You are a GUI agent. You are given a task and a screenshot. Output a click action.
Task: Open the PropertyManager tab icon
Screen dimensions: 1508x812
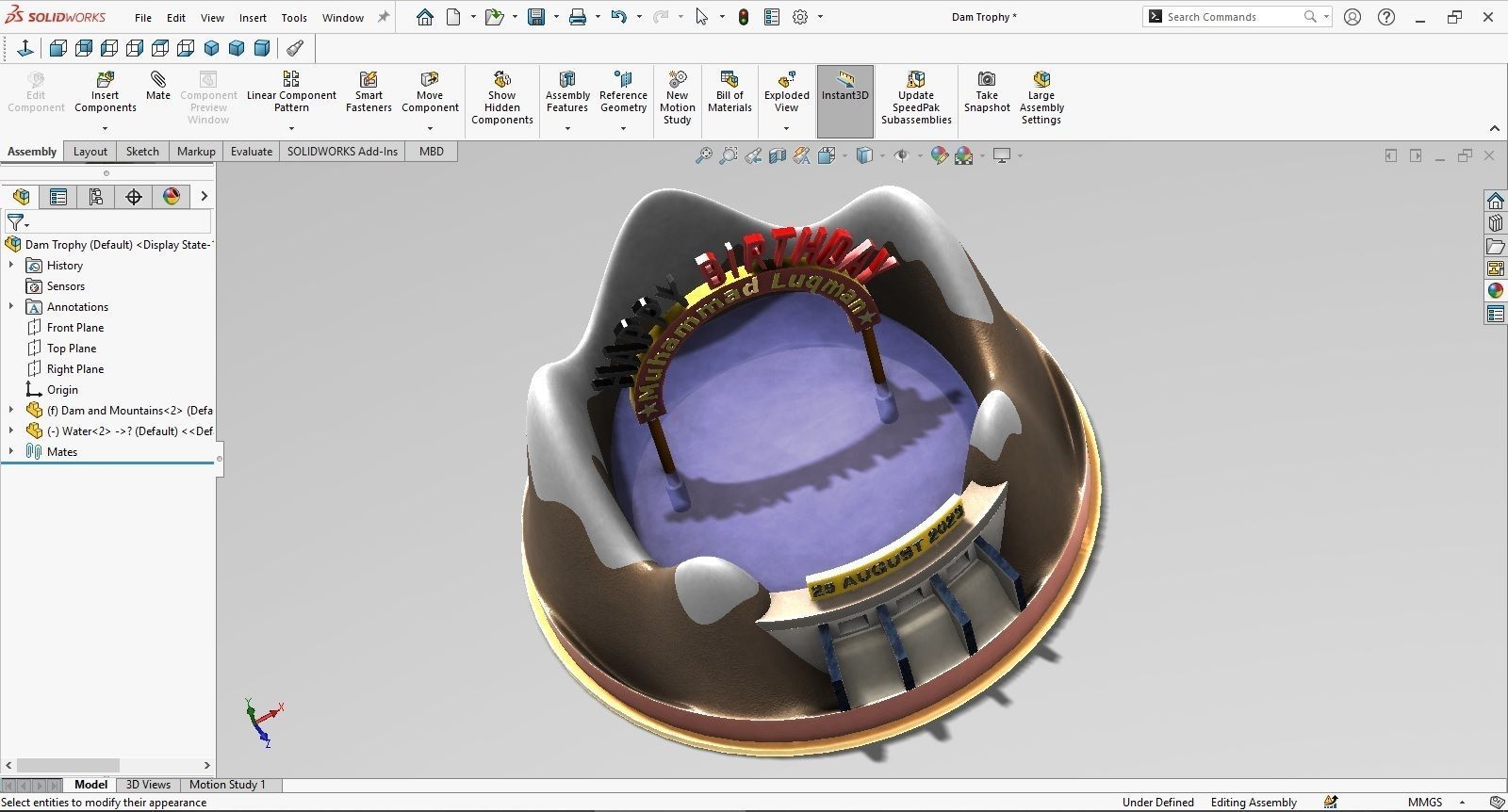(x=58, y=196)
